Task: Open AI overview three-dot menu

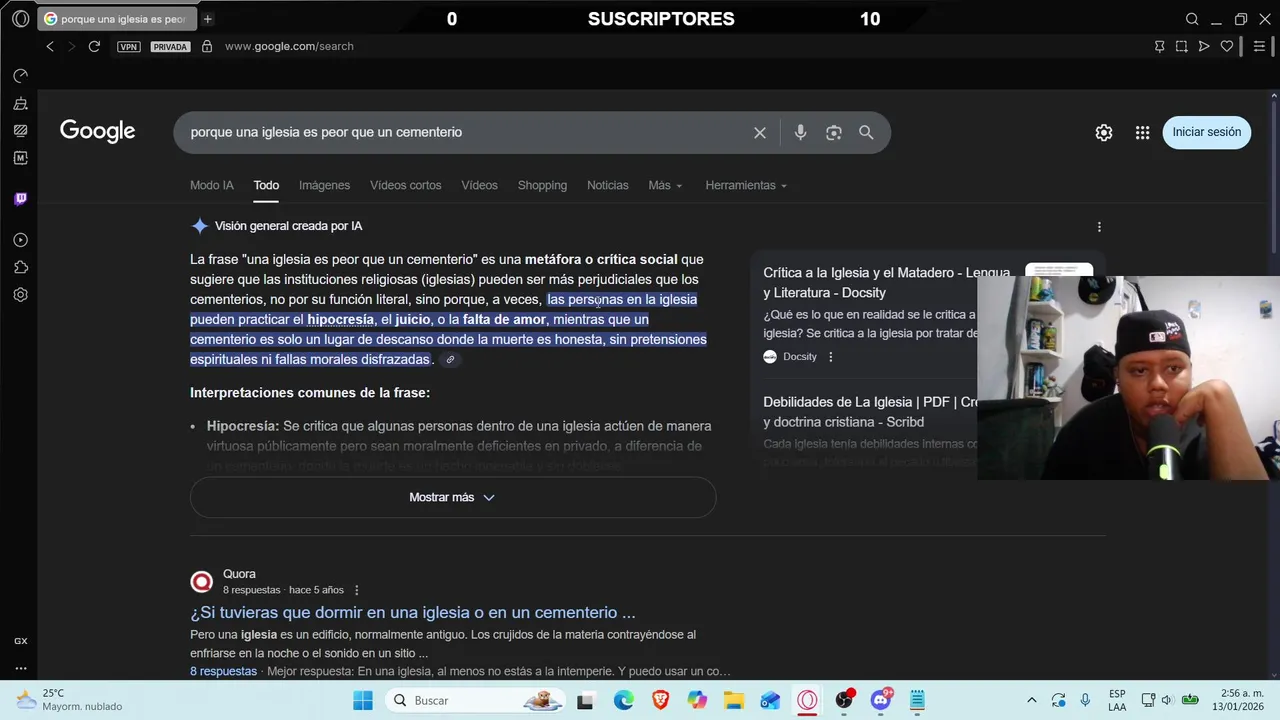Action: coord(1099,227)
